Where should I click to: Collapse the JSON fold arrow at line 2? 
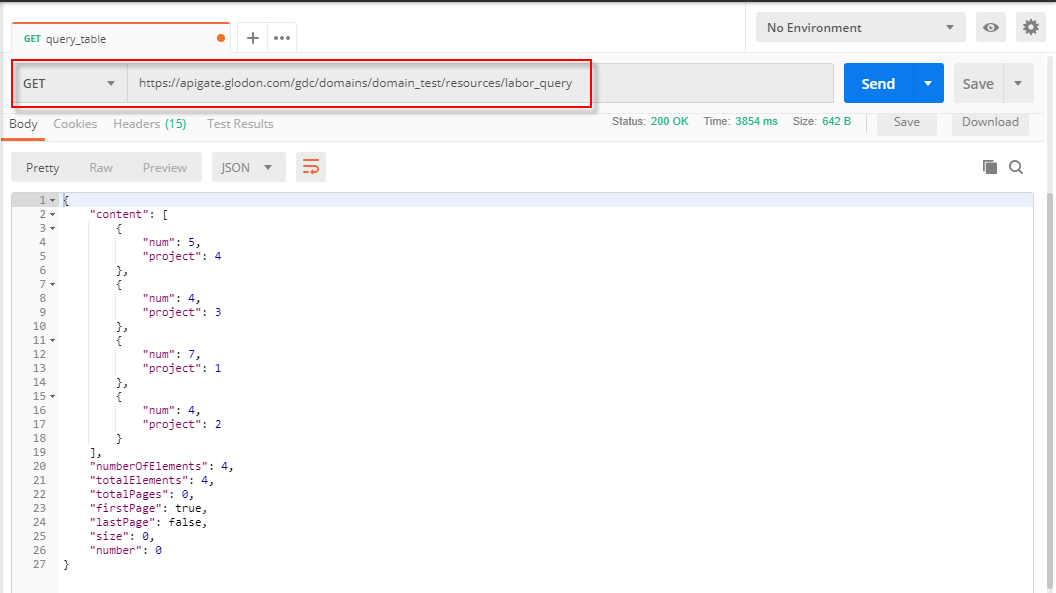click(52, 214)
